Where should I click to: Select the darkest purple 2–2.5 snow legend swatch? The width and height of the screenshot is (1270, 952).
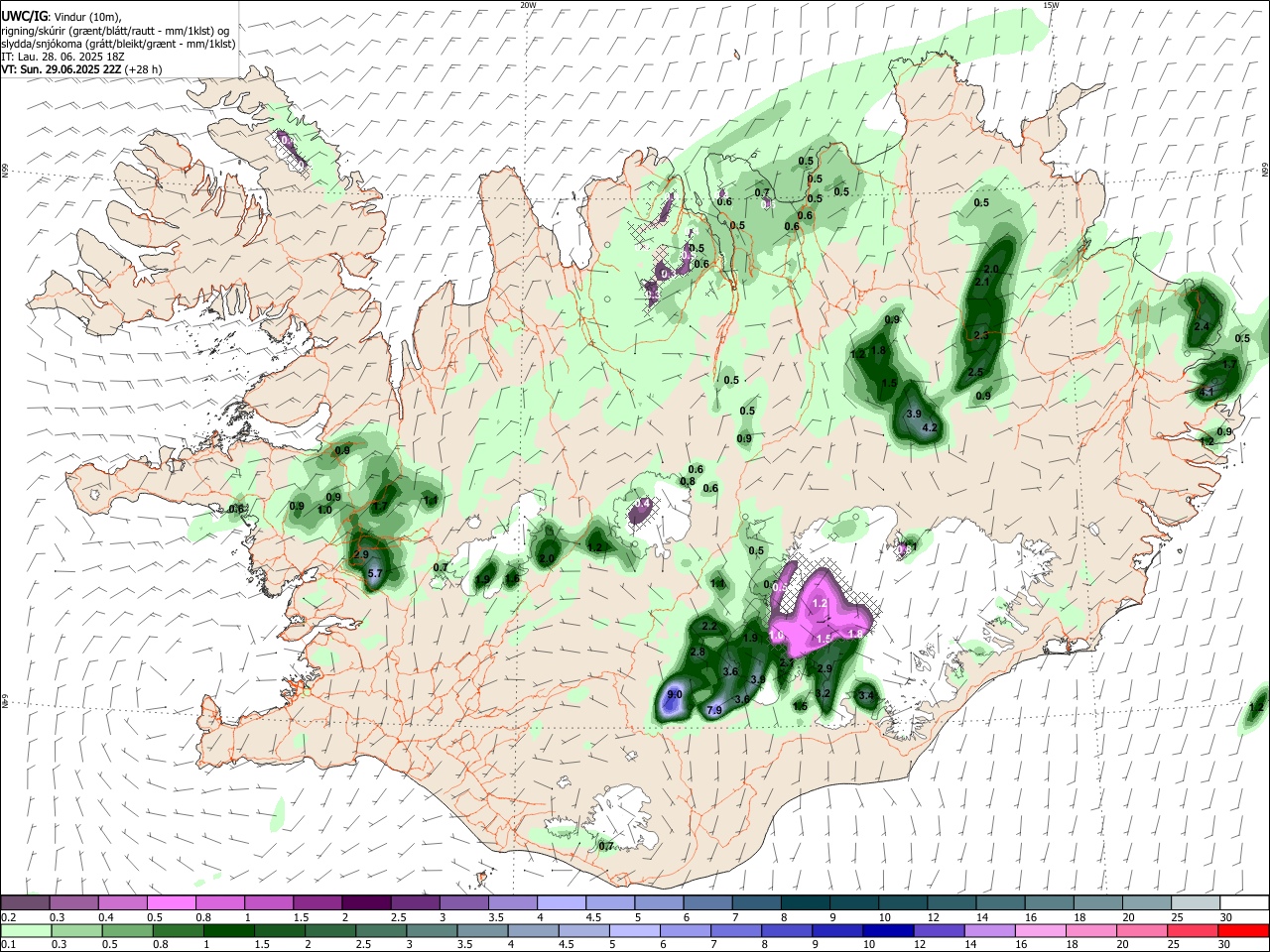[365, 903]
